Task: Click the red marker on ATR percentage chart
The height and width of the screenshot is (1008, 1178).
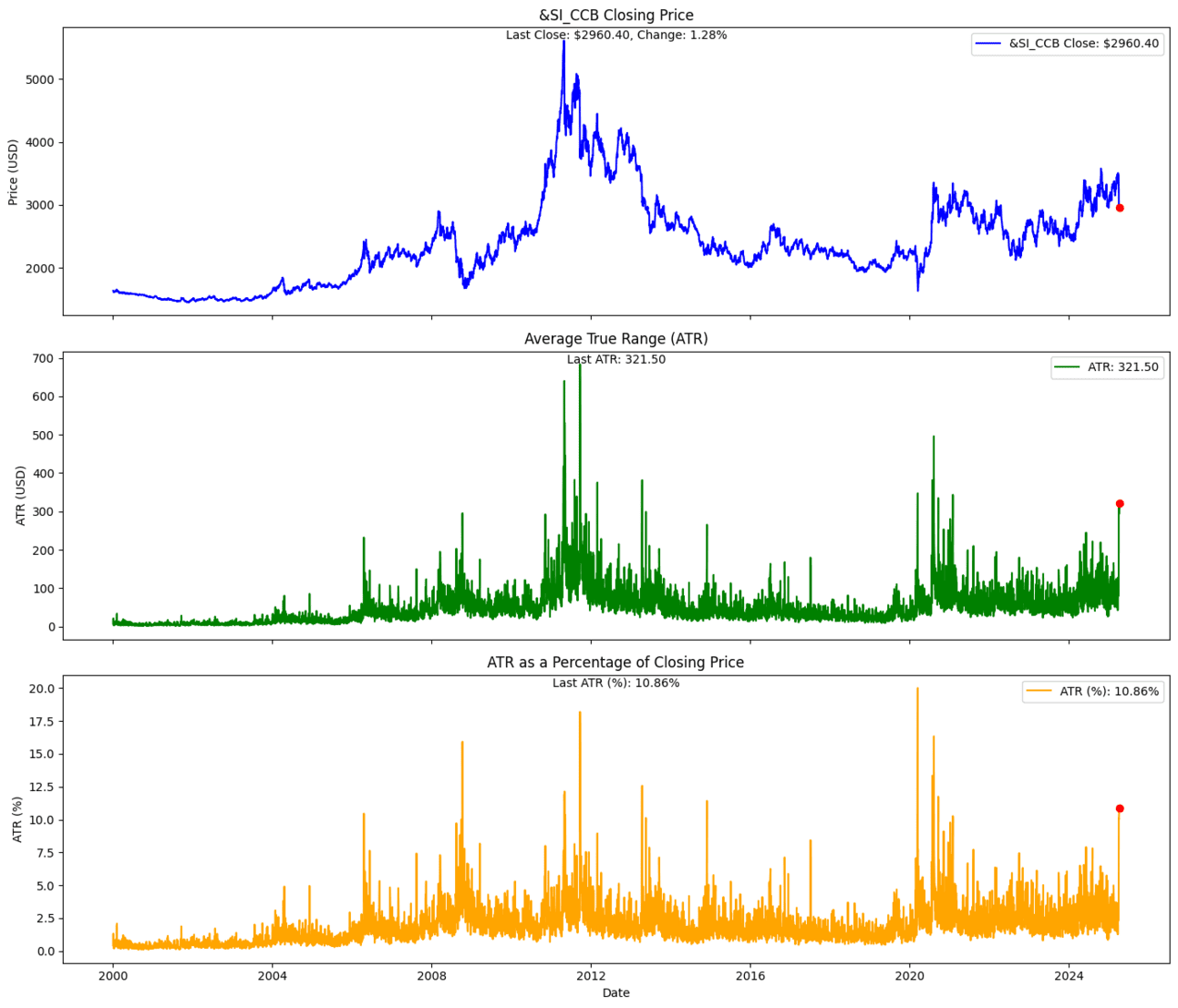Action: coord(1120,808)
